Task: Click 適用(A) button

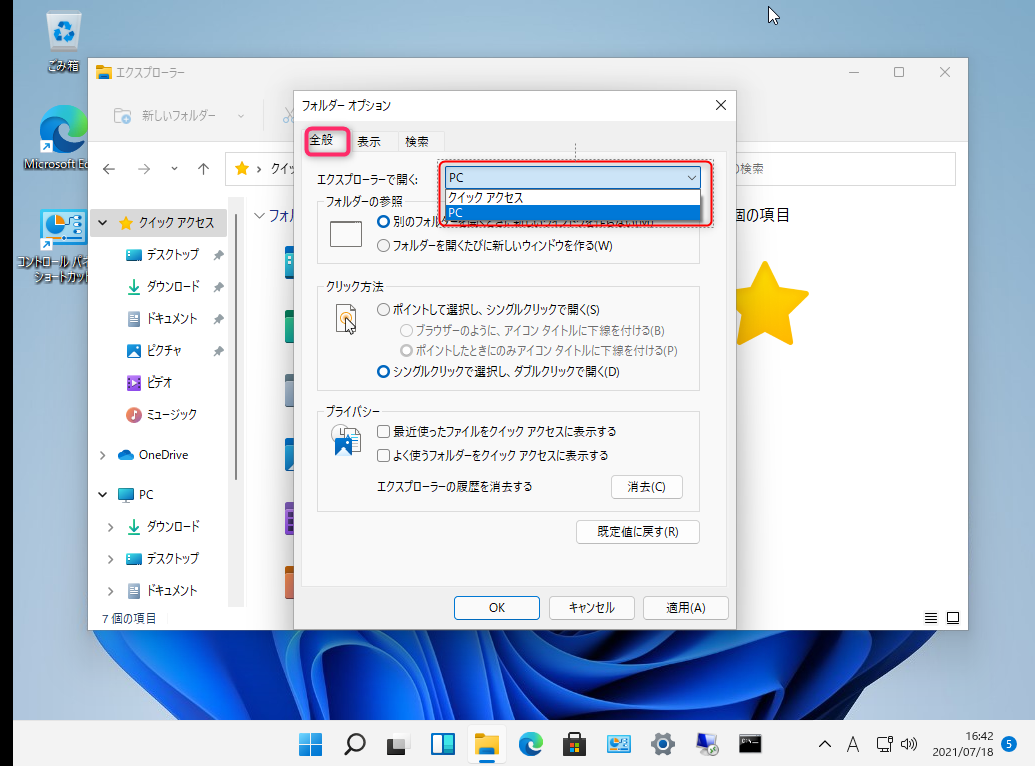Action: (x=686, y=608)
